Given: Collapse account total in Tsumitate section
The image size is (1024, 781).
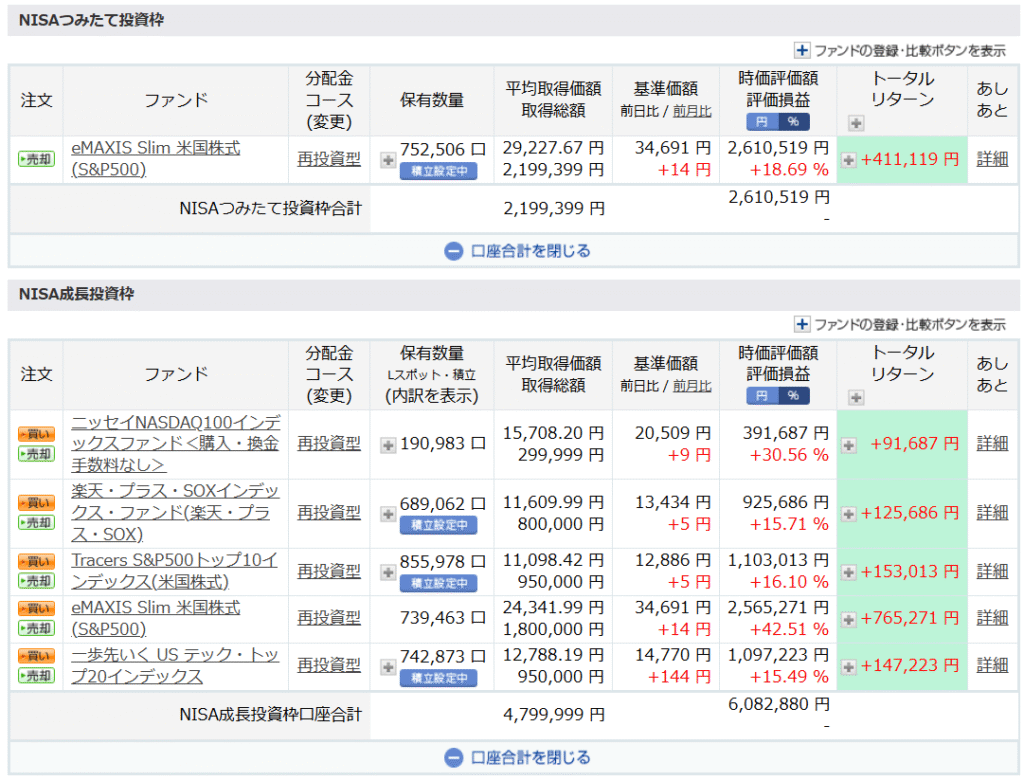Looking at the screenshot, I should click(x=517, y=251).
